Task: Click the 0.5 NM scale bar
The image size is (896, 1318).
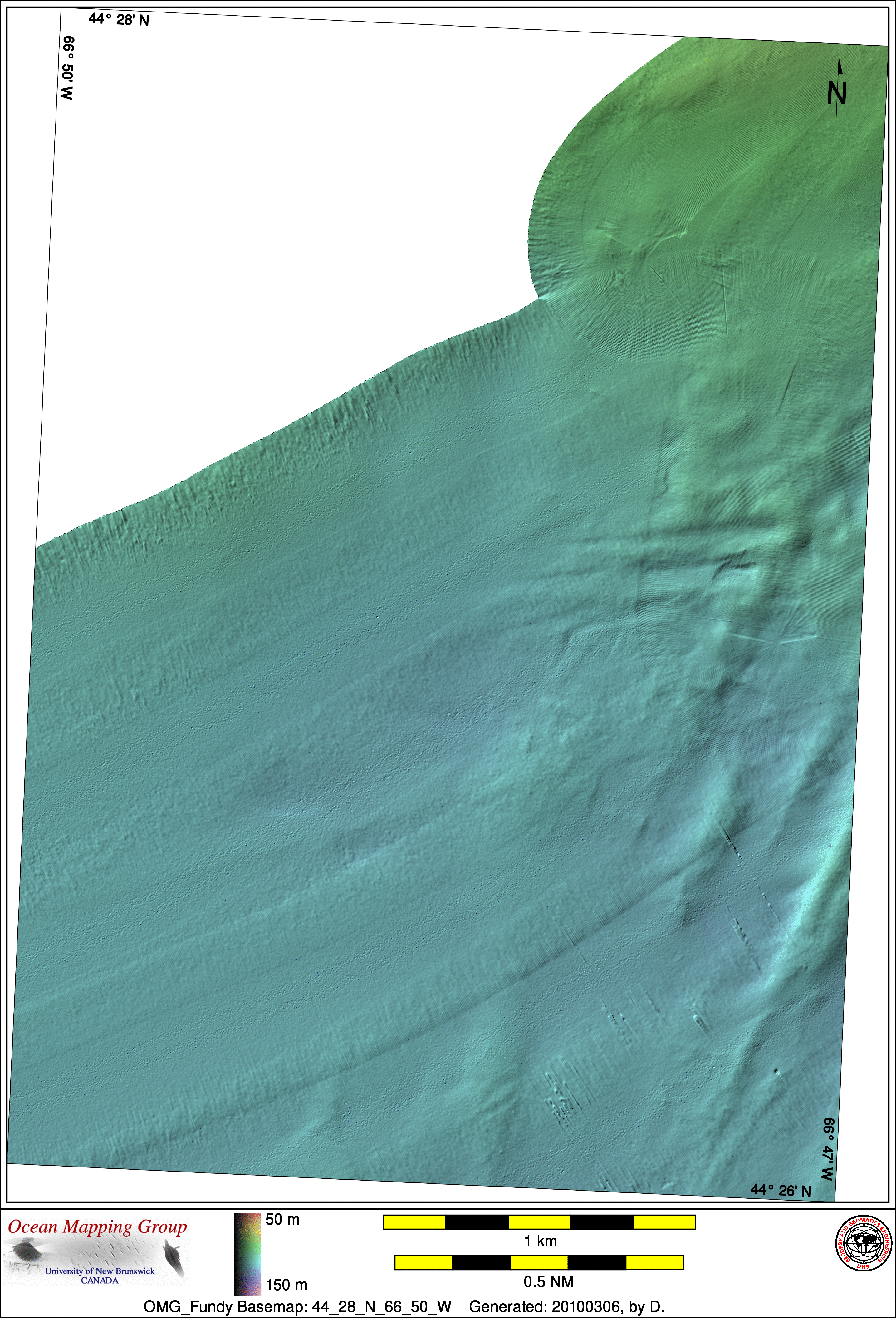Action: click(x=539, y=1262)
